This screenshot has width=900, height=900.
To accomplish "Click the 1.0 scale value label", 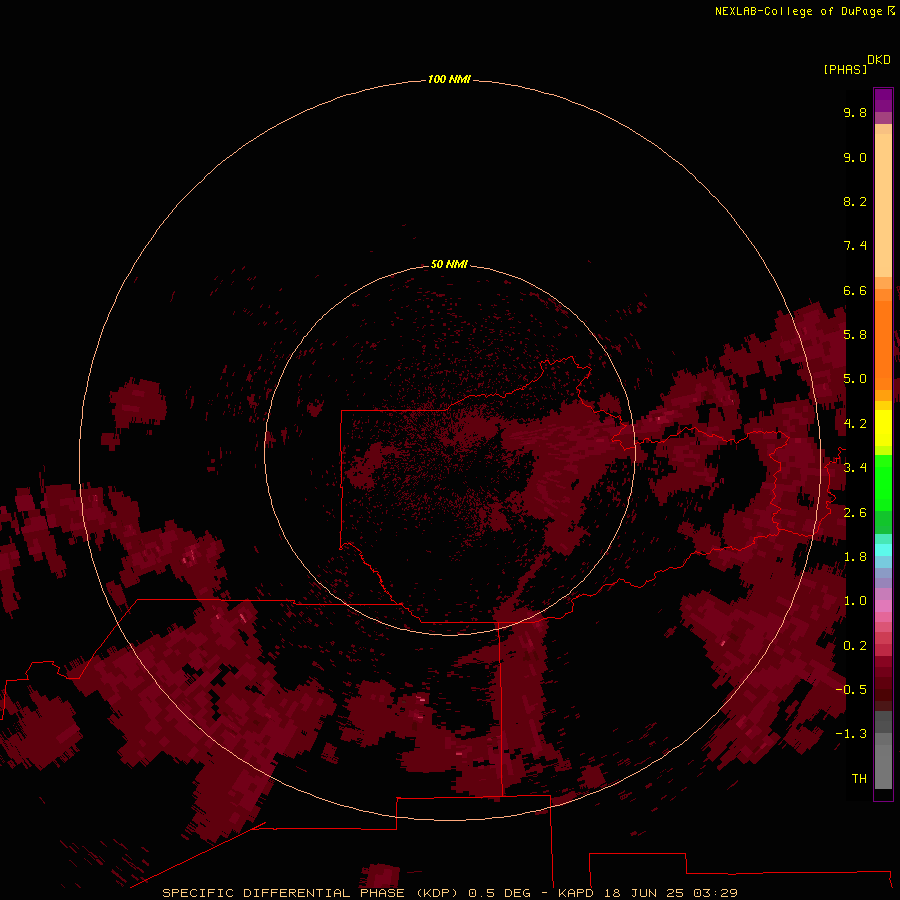I will 855,601.
